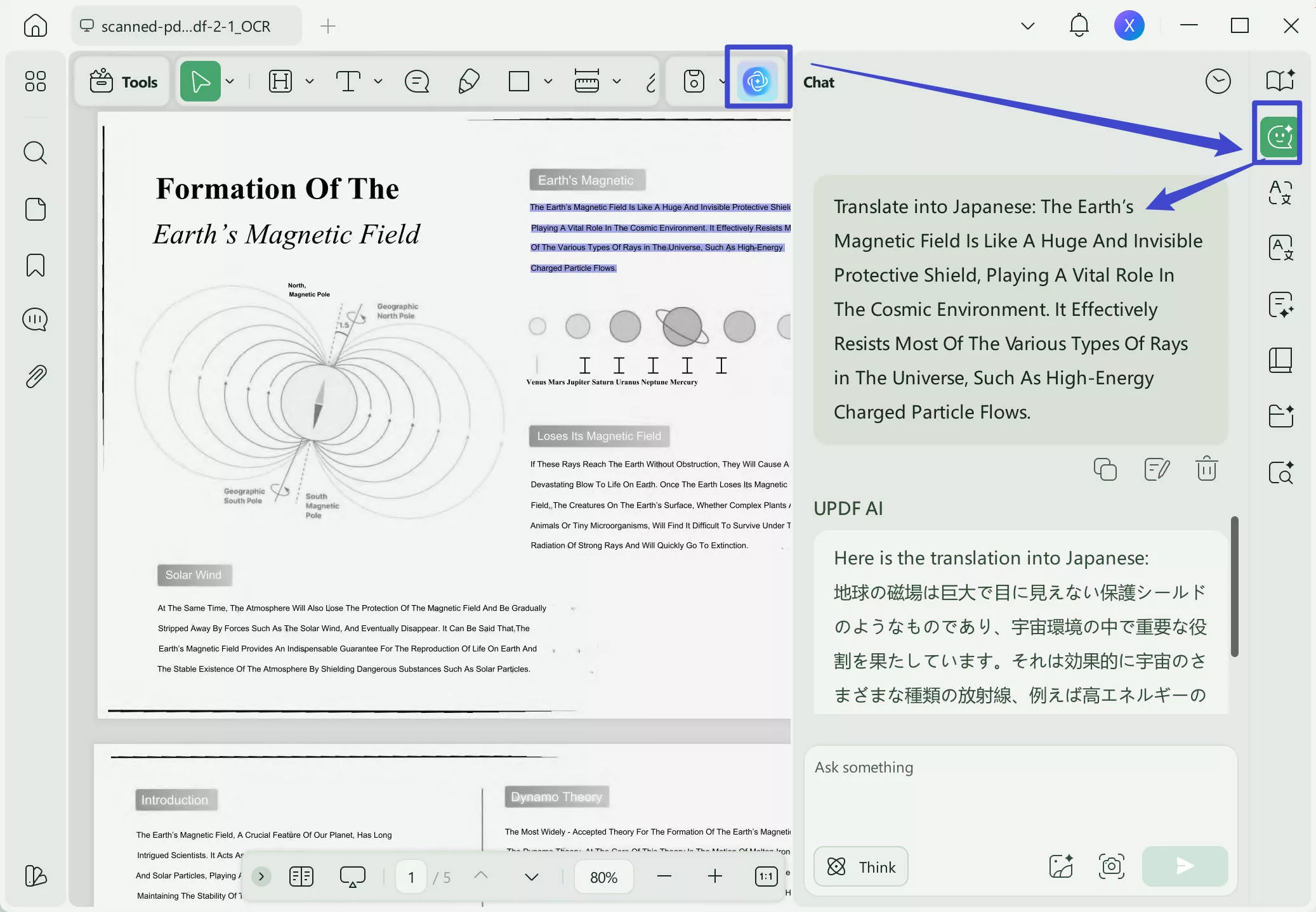This screenshot has width=1316, height=912.
Task: Select the Rectangle shape tool
Action: click(519, 81)
